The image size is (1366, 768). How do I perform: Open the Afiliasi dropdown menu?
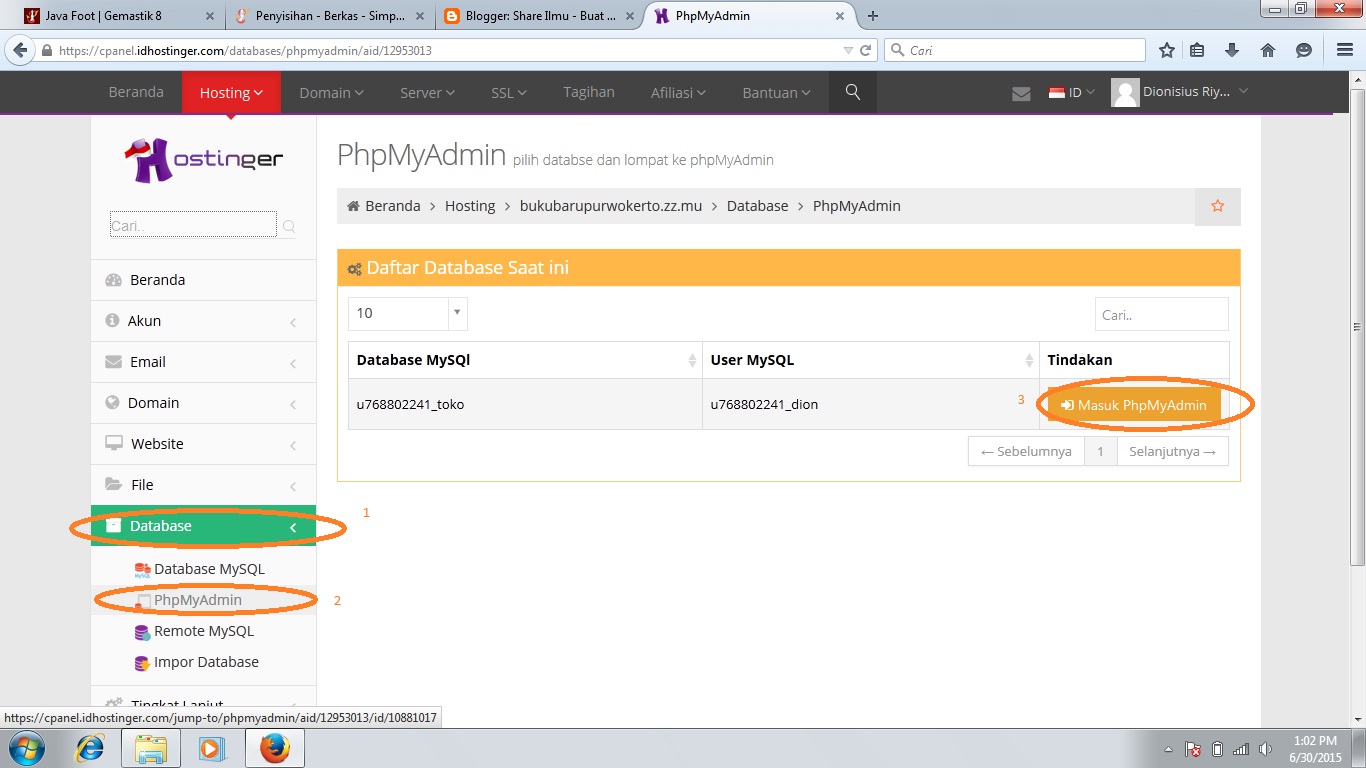tap(678, 92)
